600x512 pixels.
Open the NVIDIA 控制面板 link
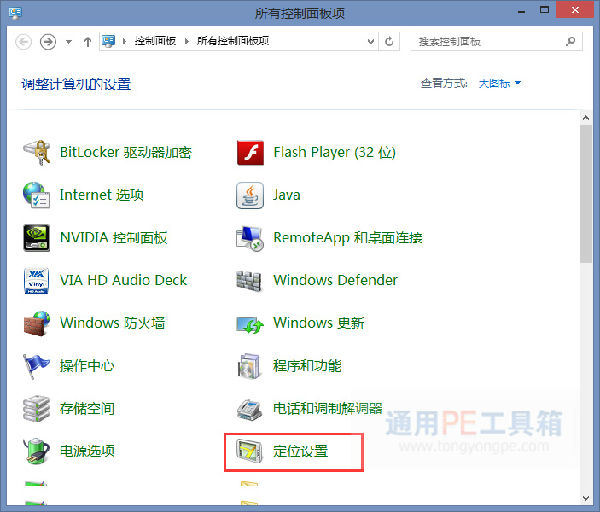pos(113,238)
